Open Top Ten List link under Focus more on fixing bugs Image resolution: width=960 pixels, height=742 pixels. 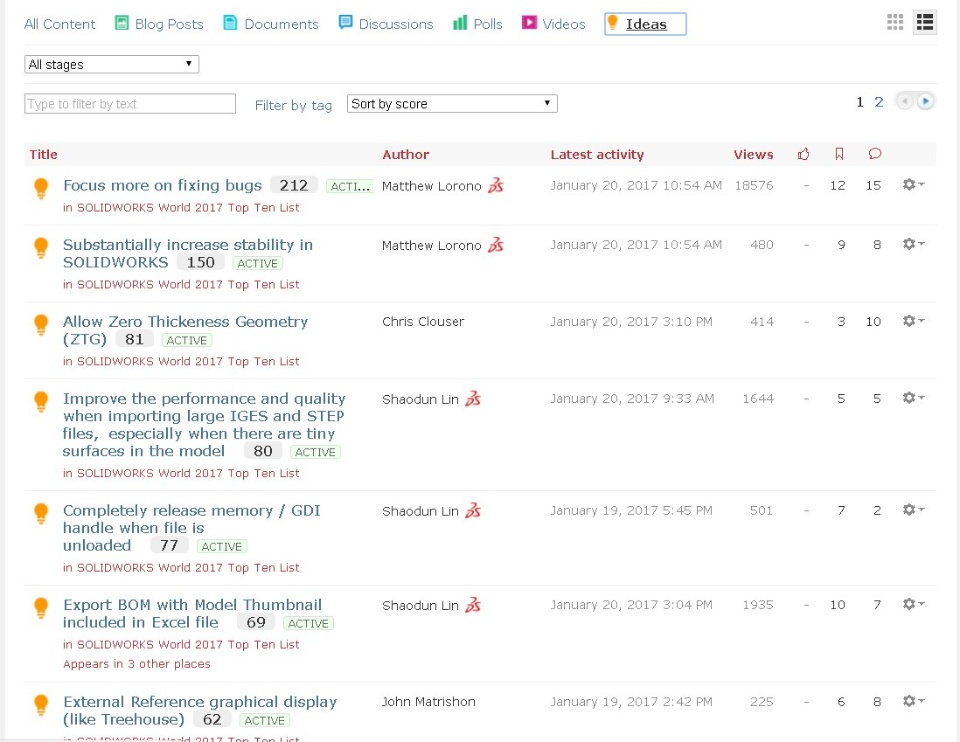point(188,208)
